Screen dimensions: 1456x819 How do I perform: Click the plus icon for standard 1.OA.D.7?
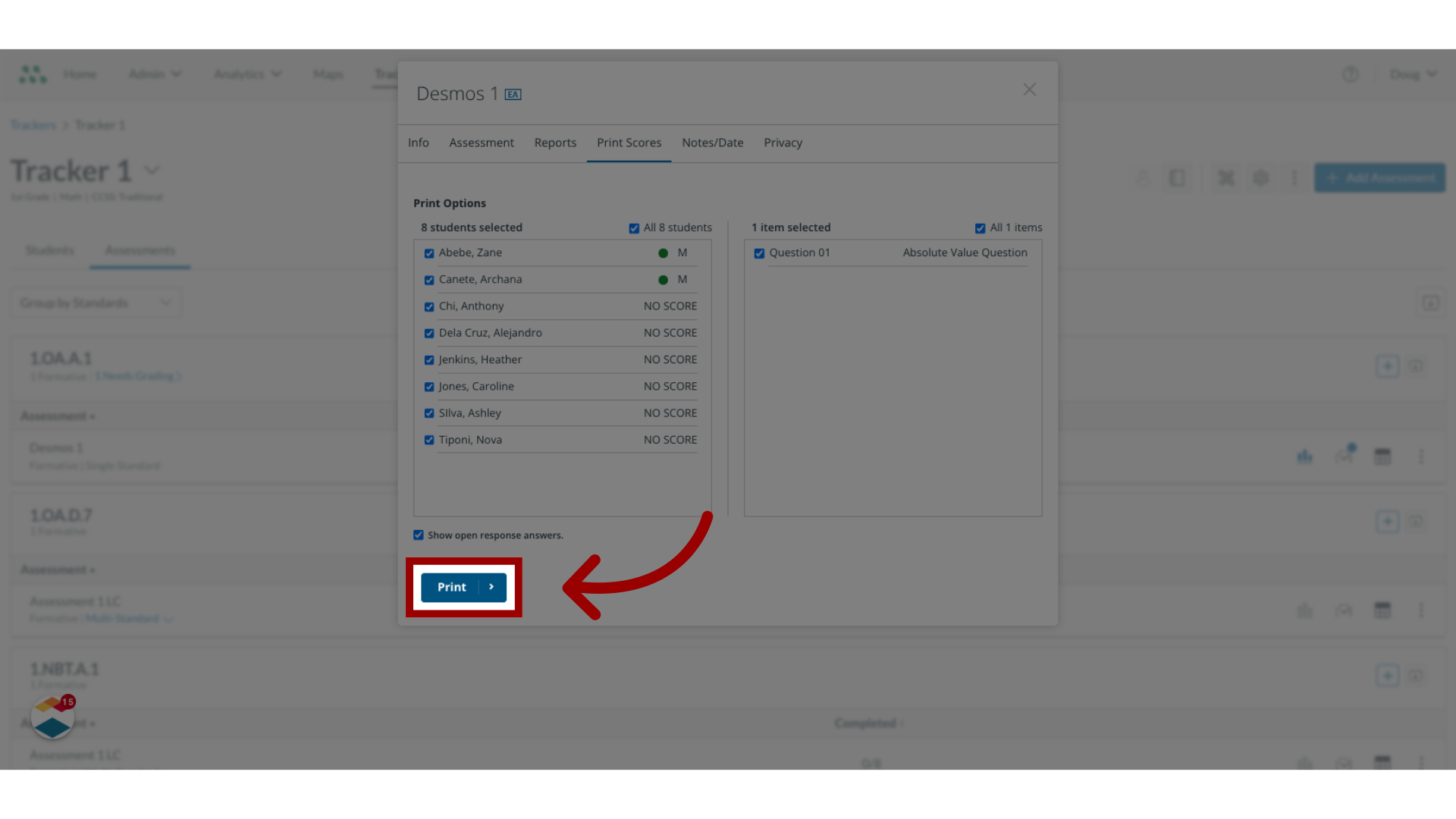click(1387, 521)
